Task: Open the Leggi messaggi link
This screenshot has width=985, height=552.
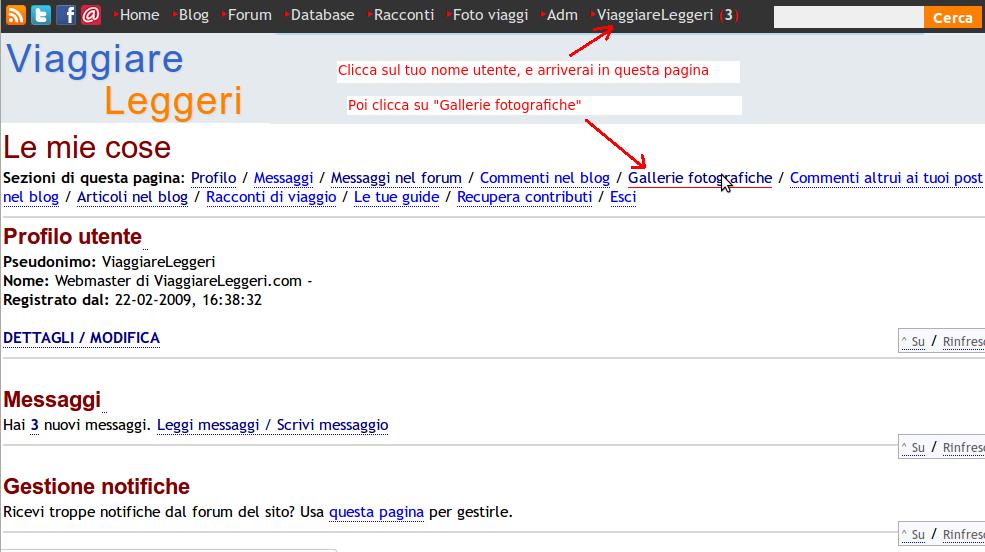Action: (208, 425)
